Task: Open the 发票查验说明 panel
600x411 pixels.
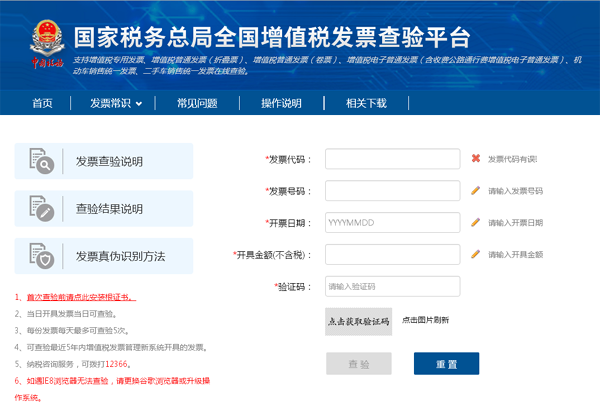Action: 104,161
